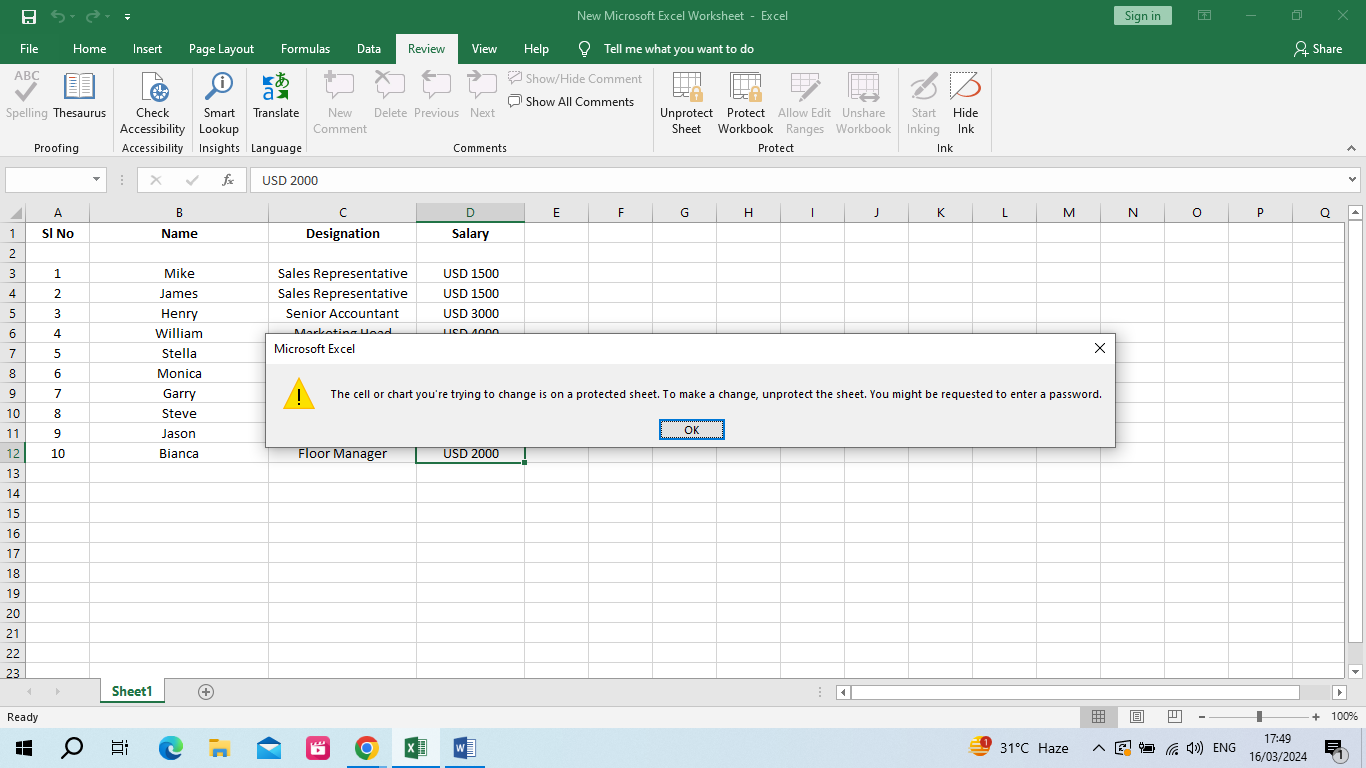Click the Redo icon in title bar
The image size is (1366, 768).
[93, 16]
